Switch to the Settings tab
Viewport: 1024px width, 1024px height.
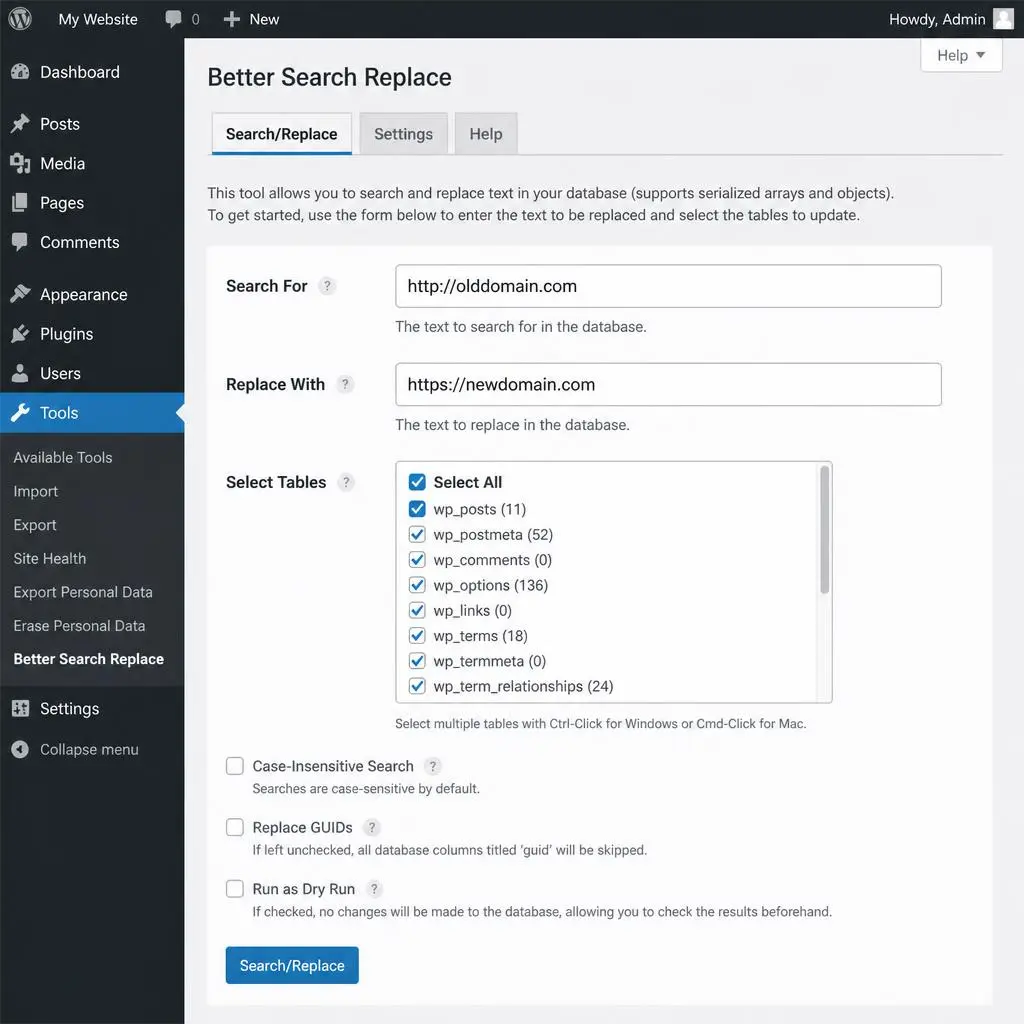403,134
